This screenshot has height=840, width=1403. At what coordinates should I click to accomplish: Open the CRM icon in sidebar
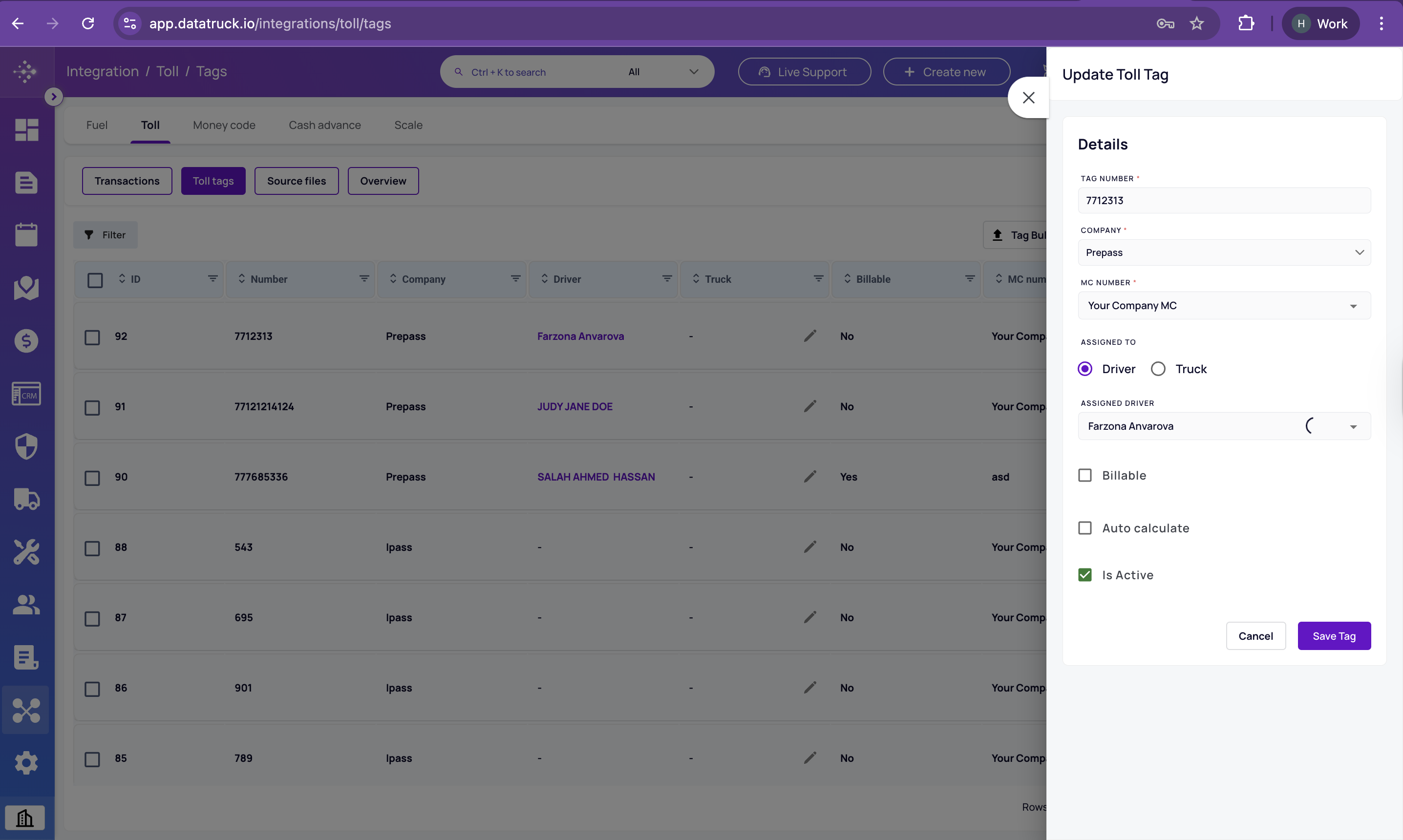point(26,394)
